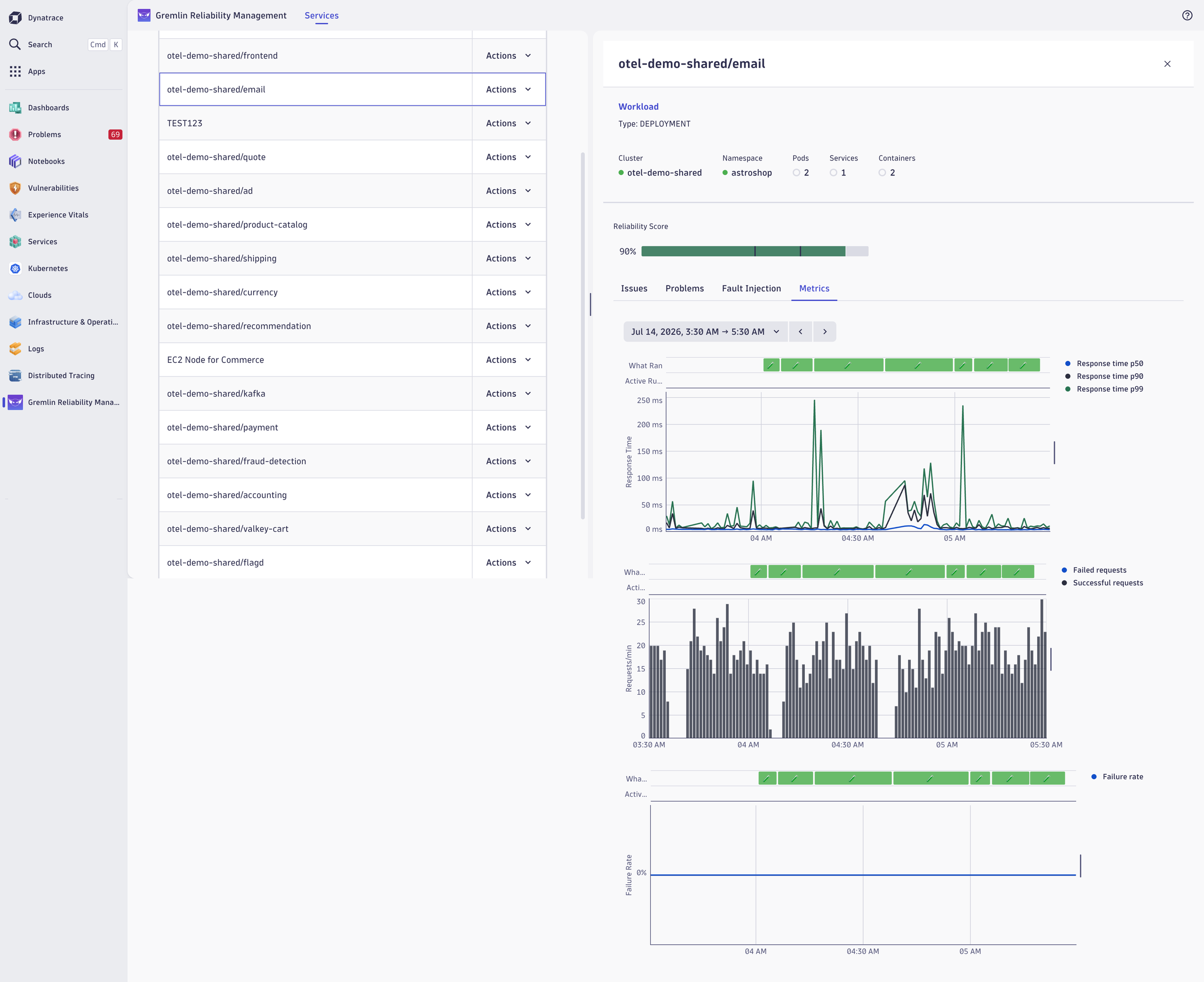Click the Reliability Score progress bar
1204x982 pixels.
point(755,251)
